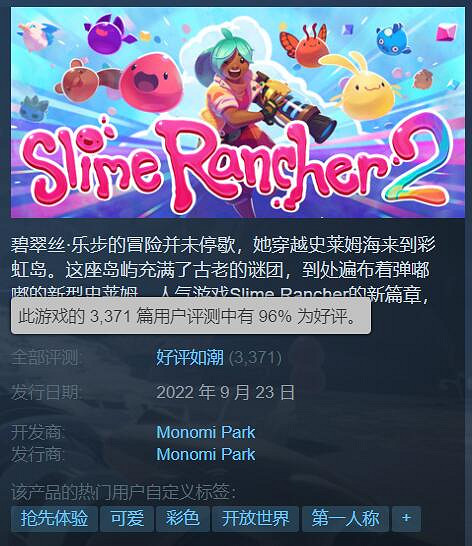Screen dimensions: 472x546
Task: Click the 第一人称 tag
Action: [345, 519]
